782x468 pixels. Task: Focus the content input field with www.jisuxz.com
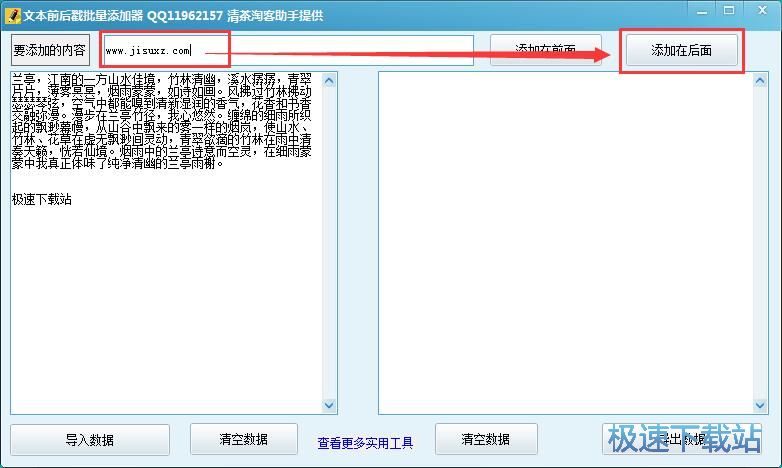click(288, 50)
